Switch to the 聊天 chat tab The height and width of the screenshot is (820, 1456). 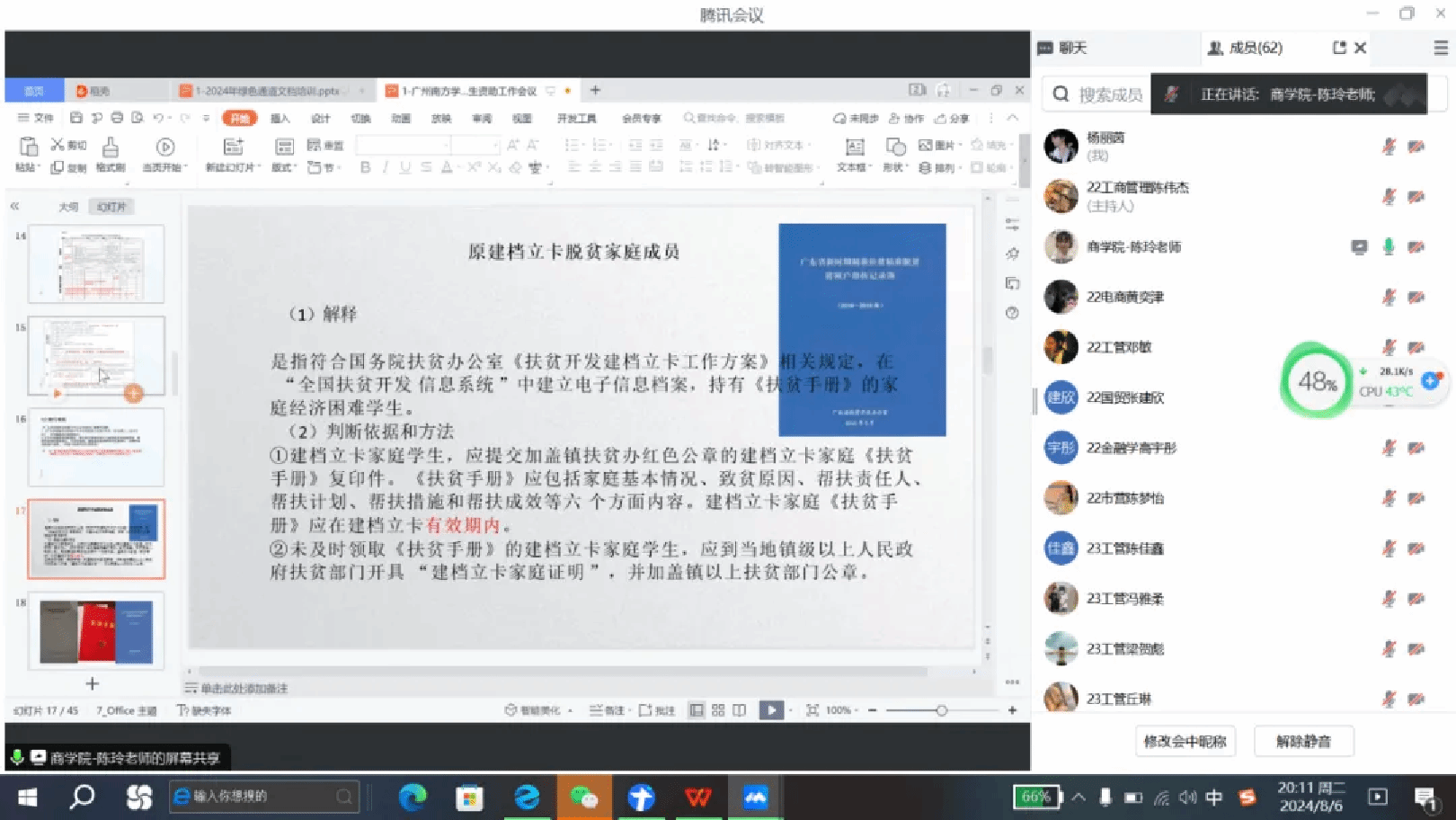(x=1063, y=48)
